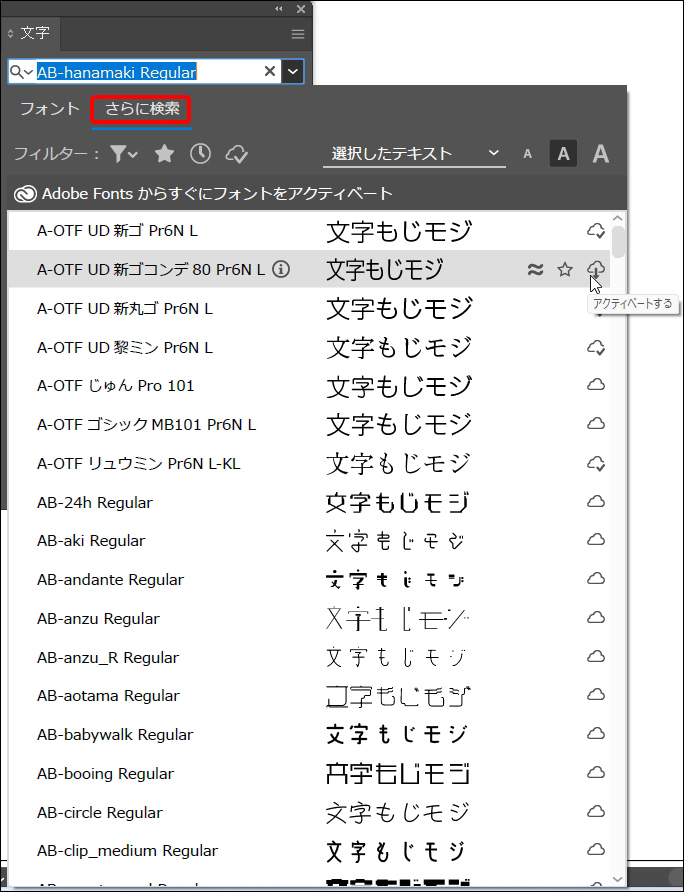The width and height of the screenshot is (684, 892).
Task: Click the info icon beside A-OTF UD 新ゴコンデ 80
Action: 281,269
